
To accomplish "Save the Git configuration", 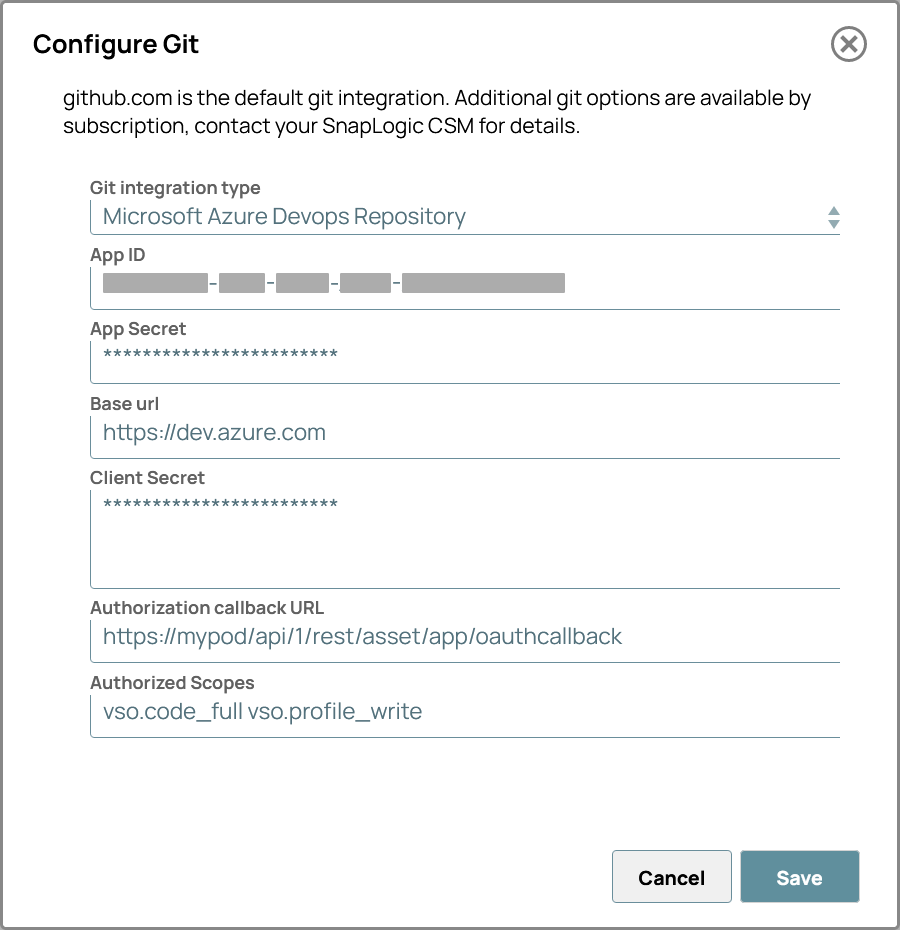I will (799, 877).
